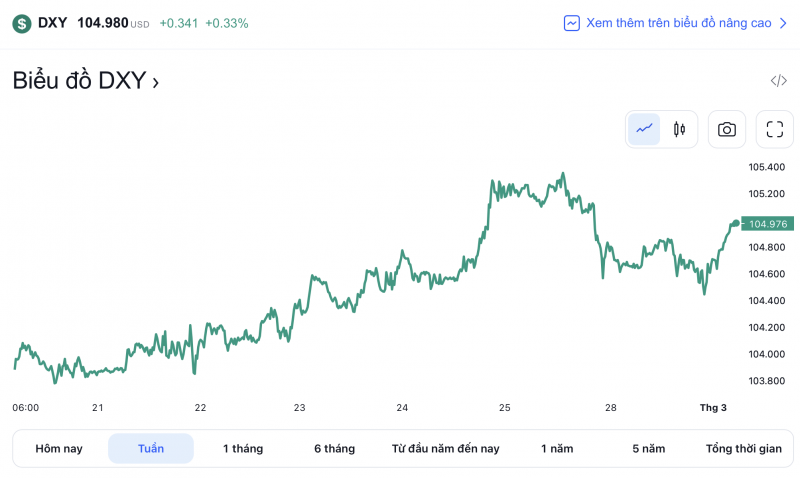
Task: Take a chart snapshot with camera icon
Action: [727, 129]
